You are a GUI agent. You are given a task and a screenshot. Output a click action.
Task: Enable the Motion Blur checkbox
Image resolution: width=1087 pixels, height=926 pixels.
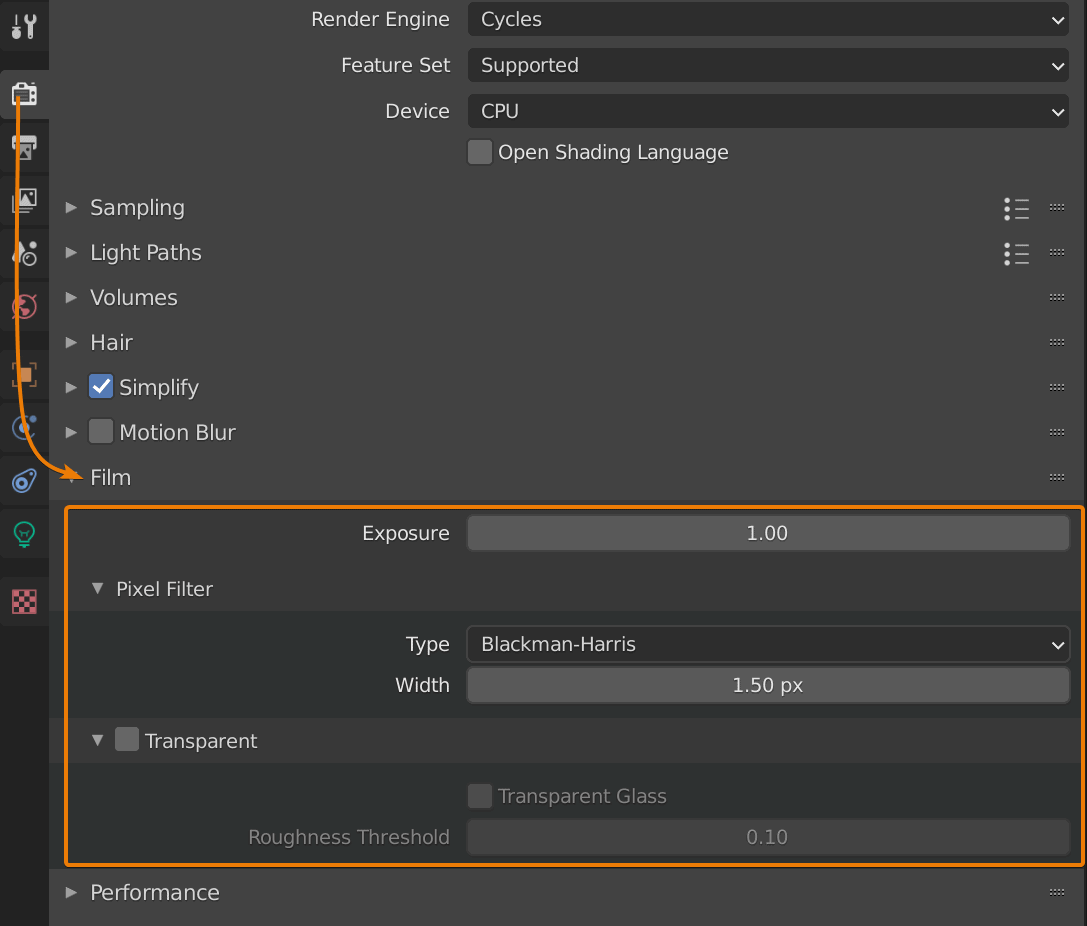pyautogui.click(x=101, y=432)
